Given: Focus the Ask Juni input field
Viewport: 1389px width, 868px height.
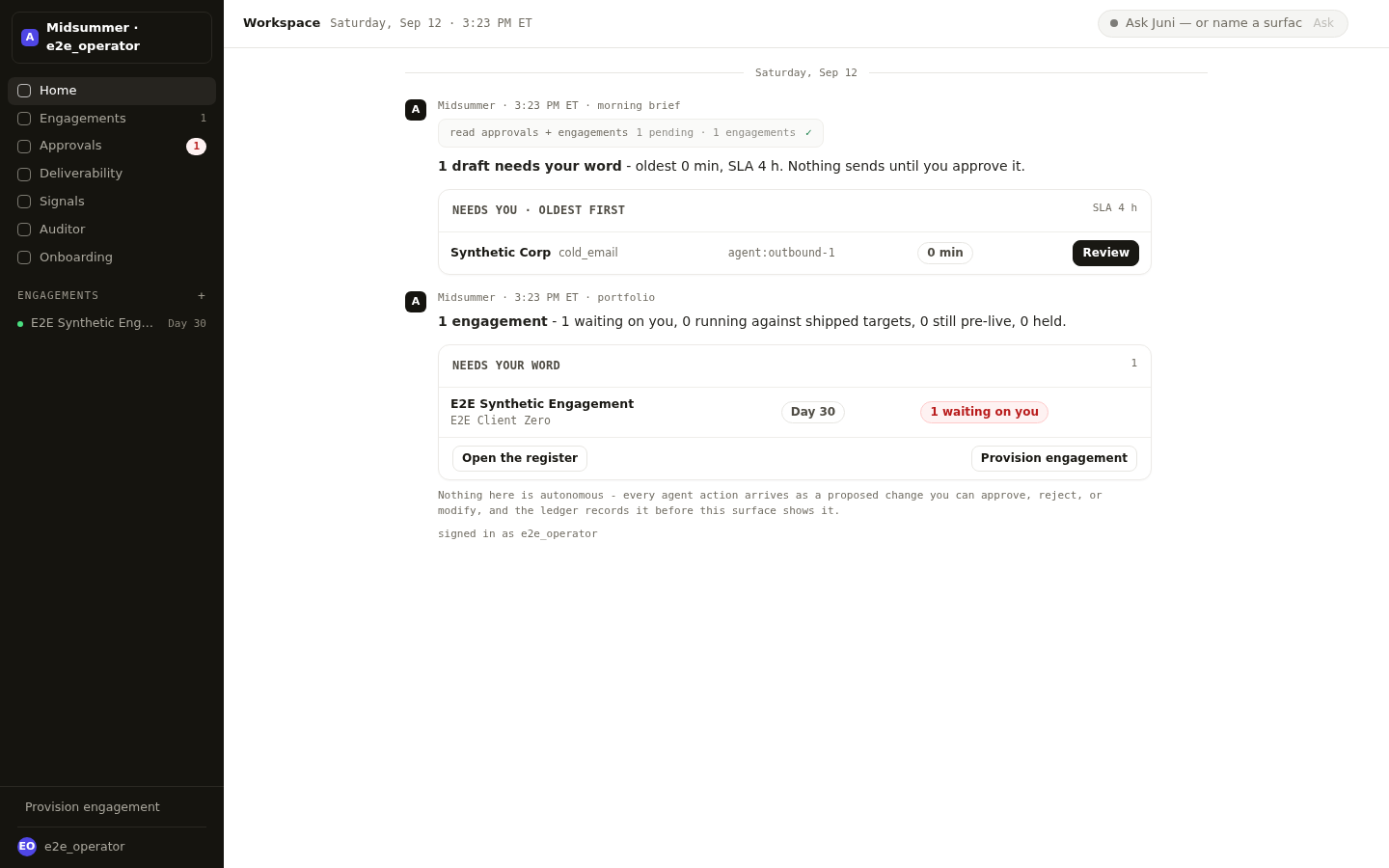Looking at the screenshot, I should tap(1213, 23).
